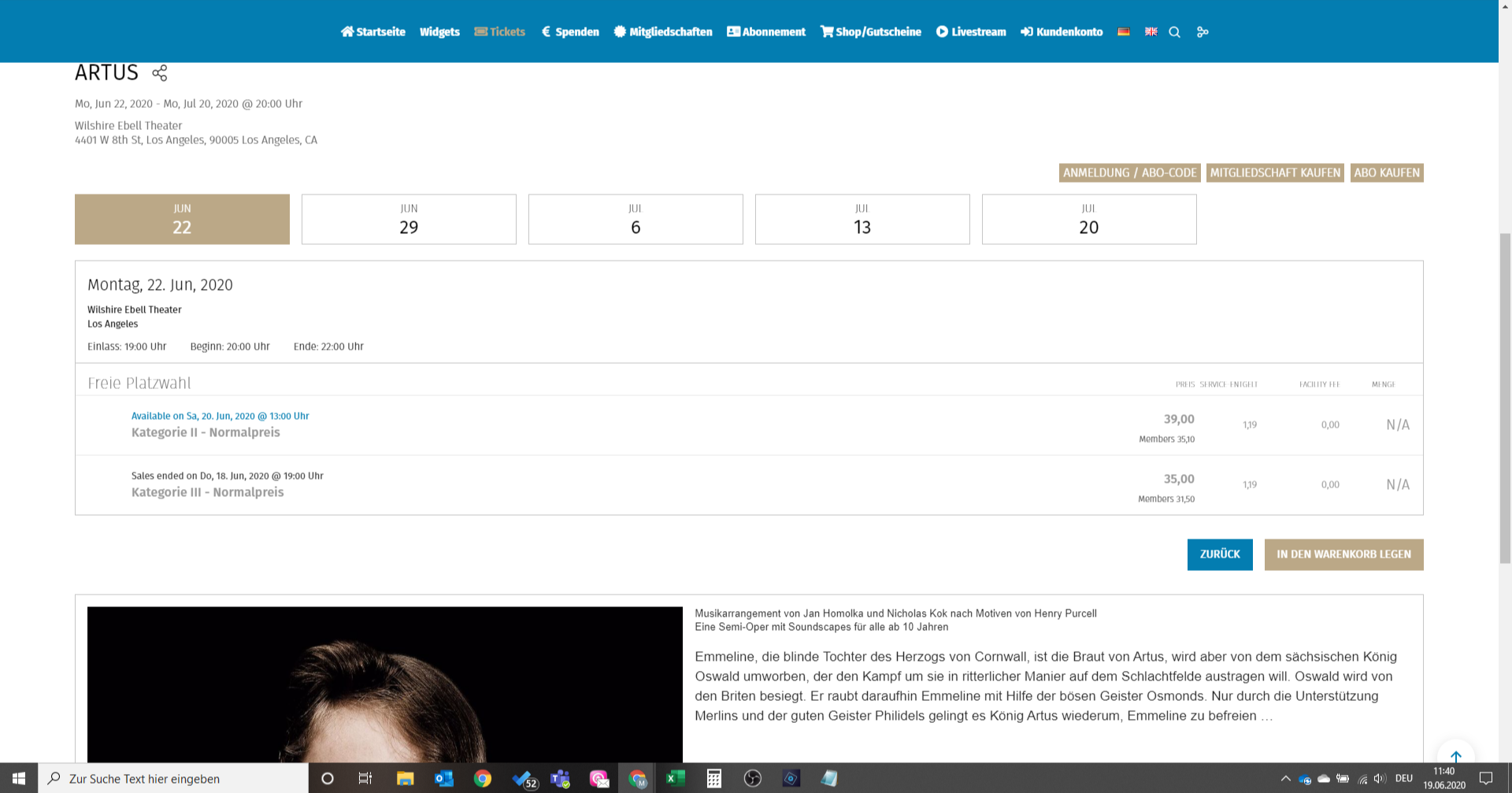Image resolution: width=1512 pixels, height=793 pixels.
Task: Open the Livestream menu item
Action: pyautogui.click(x=971, y=32)
